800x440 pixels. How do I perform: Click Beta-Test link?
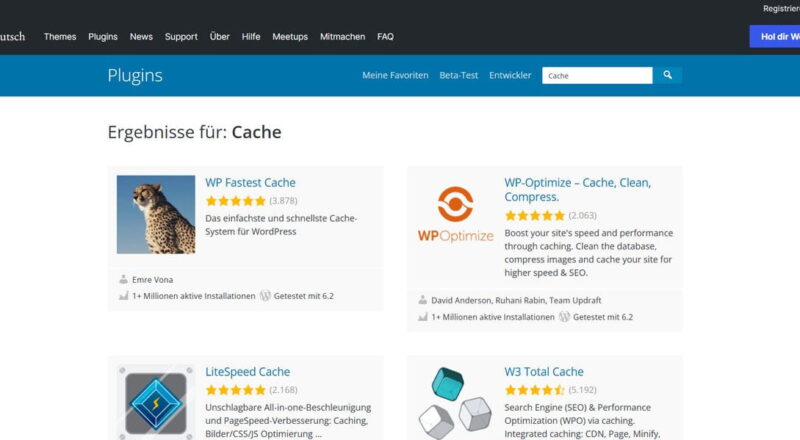459,75
